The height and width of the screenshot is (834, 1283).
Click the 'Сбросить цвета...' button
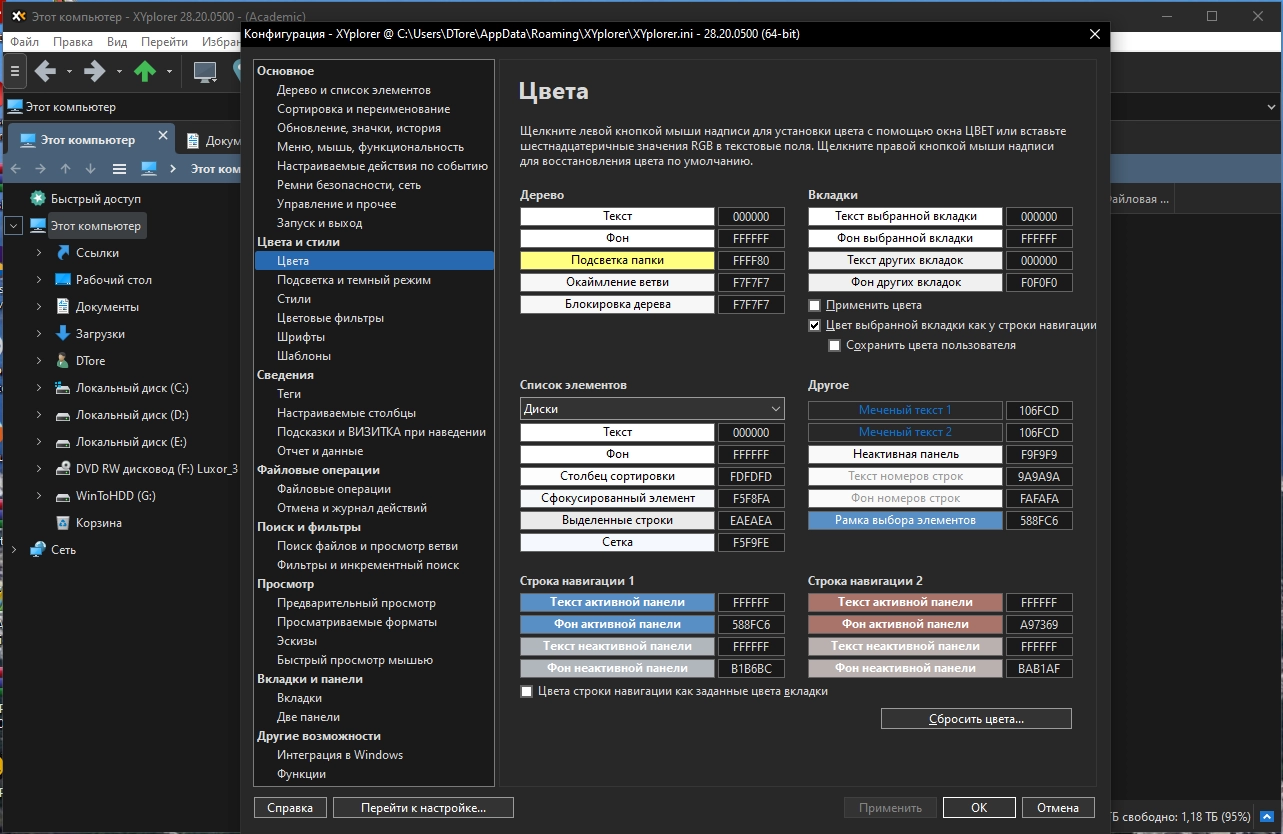coord(975,719)
